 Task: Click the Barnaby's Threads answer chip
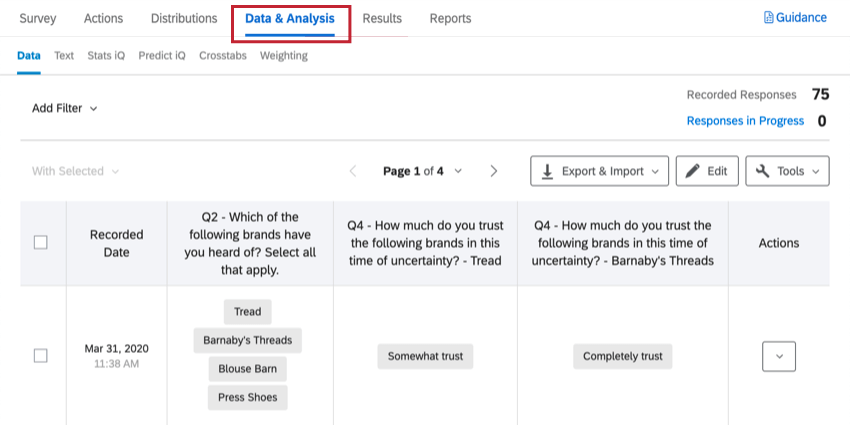pos(248,340)
